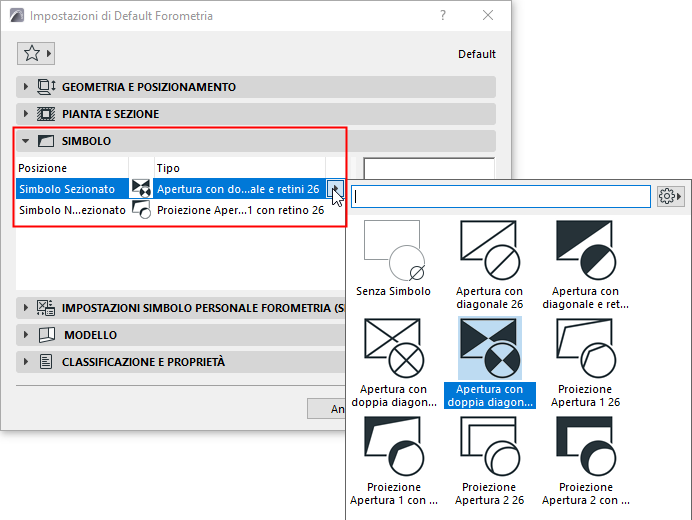Click the symbol search input field
Screen dimensions: 692x520
point(501,196)
